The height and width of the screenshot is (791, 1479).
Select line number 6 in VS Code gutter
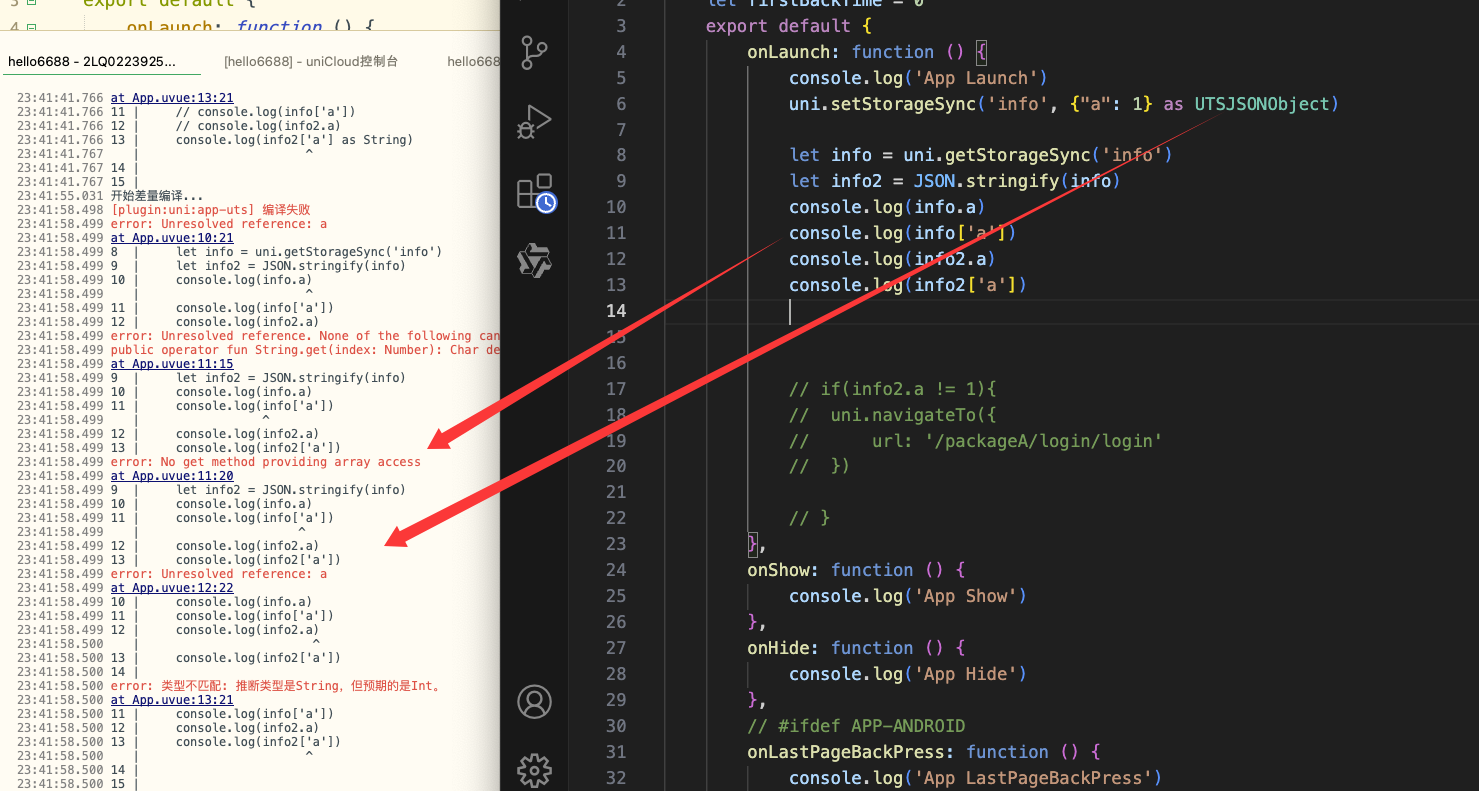point(621,104)
